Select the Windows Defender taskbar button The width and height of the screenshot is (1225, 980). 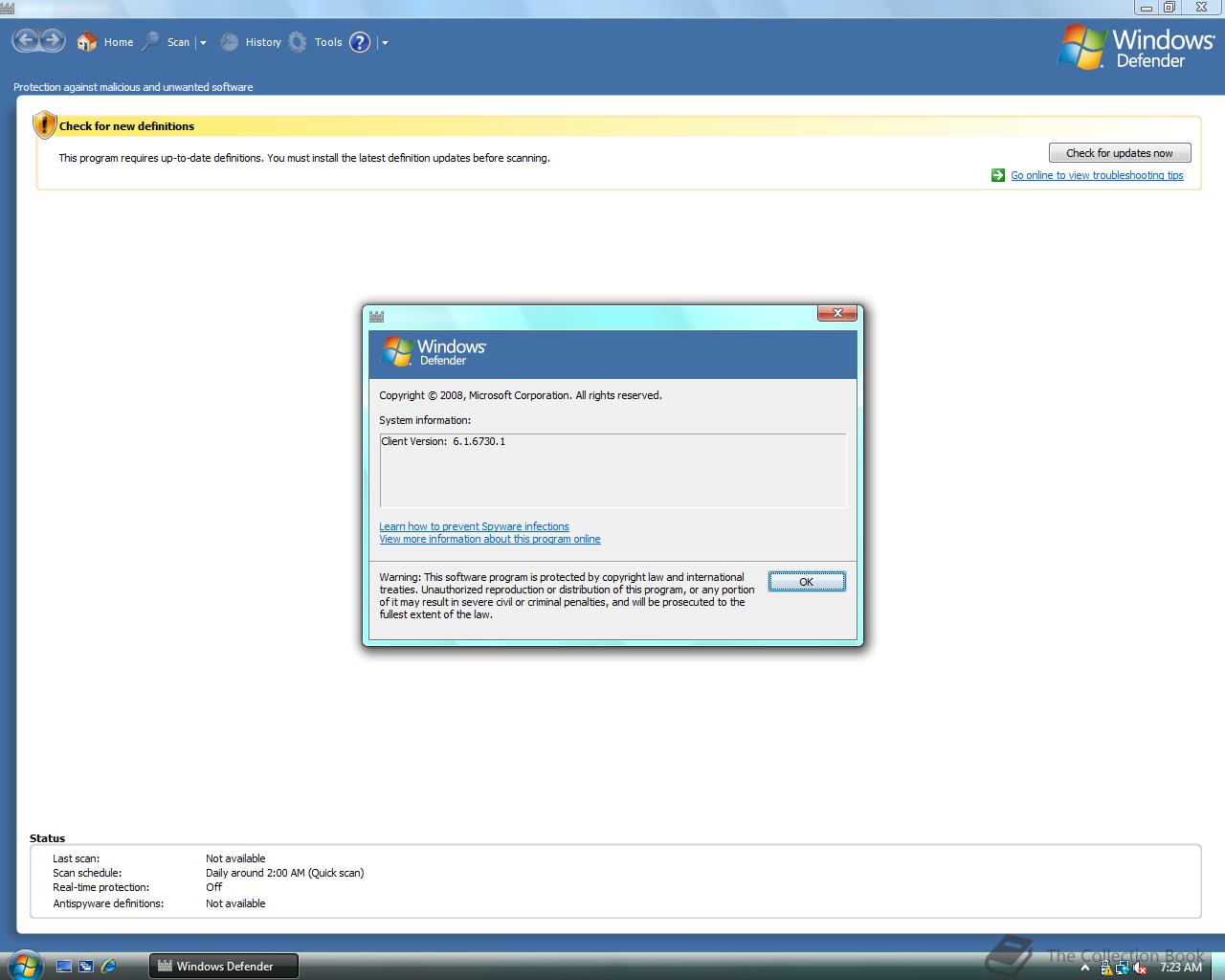pyautogui.click(x=224, y=967)
